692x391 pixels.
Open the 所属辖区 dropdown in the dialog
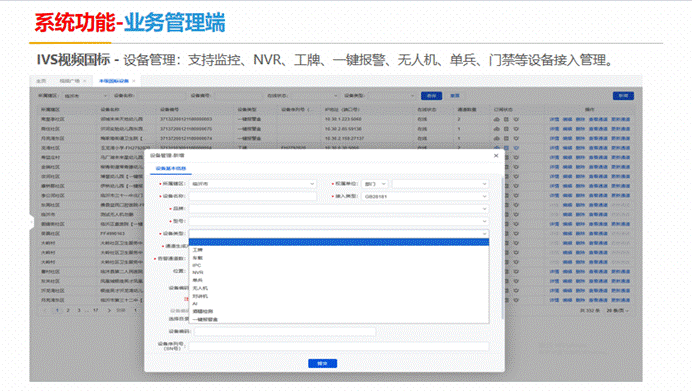pyautogui.click(x=252, y=184)
